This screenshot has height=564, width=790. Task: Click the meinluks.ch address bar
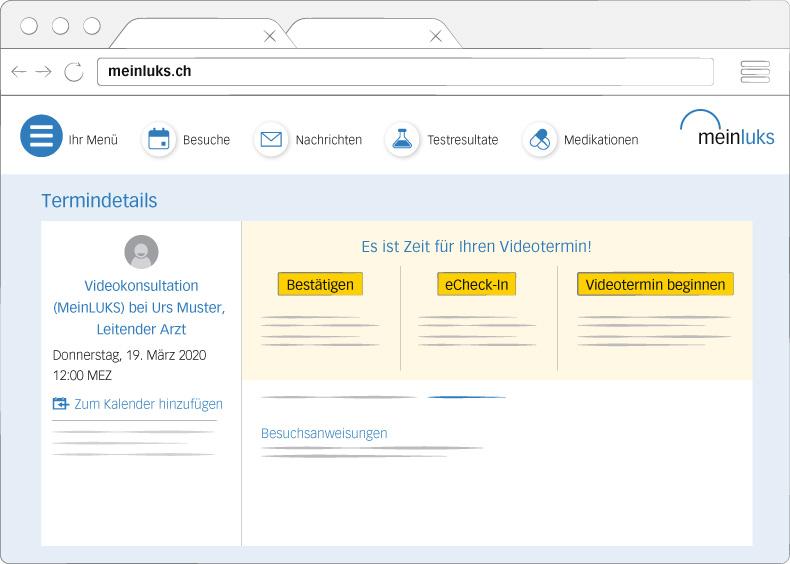click(x=405, y=72)
